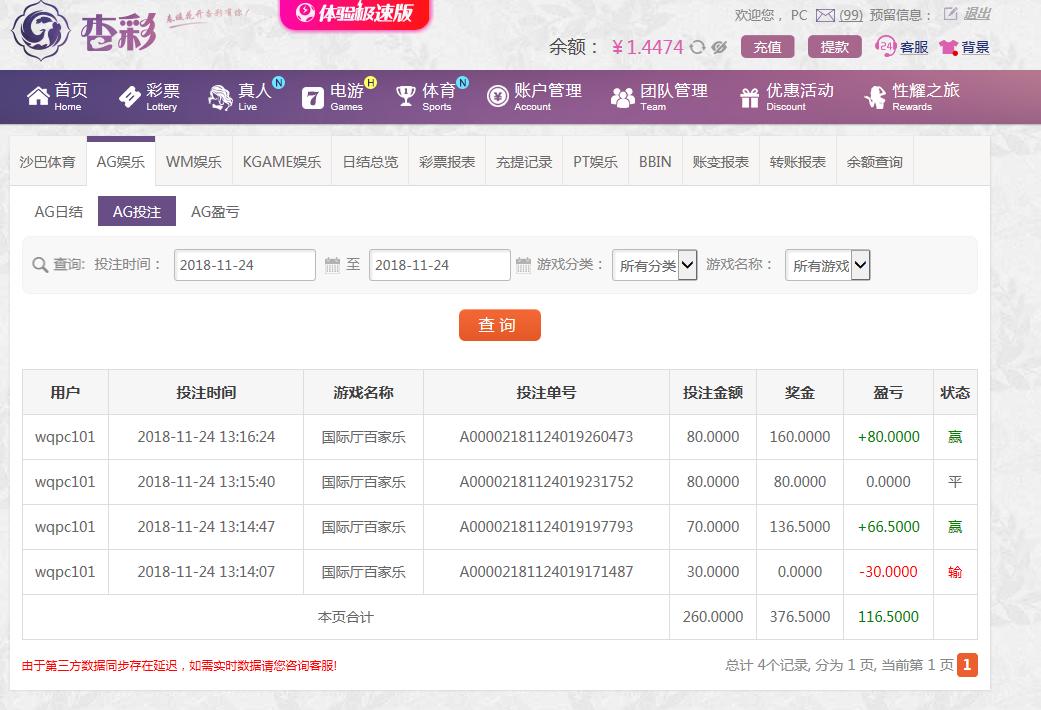Click timestamp 2018-11-24 13:15:40
The height and width of the screenshot is (710, 1041).
click(206, 482)
